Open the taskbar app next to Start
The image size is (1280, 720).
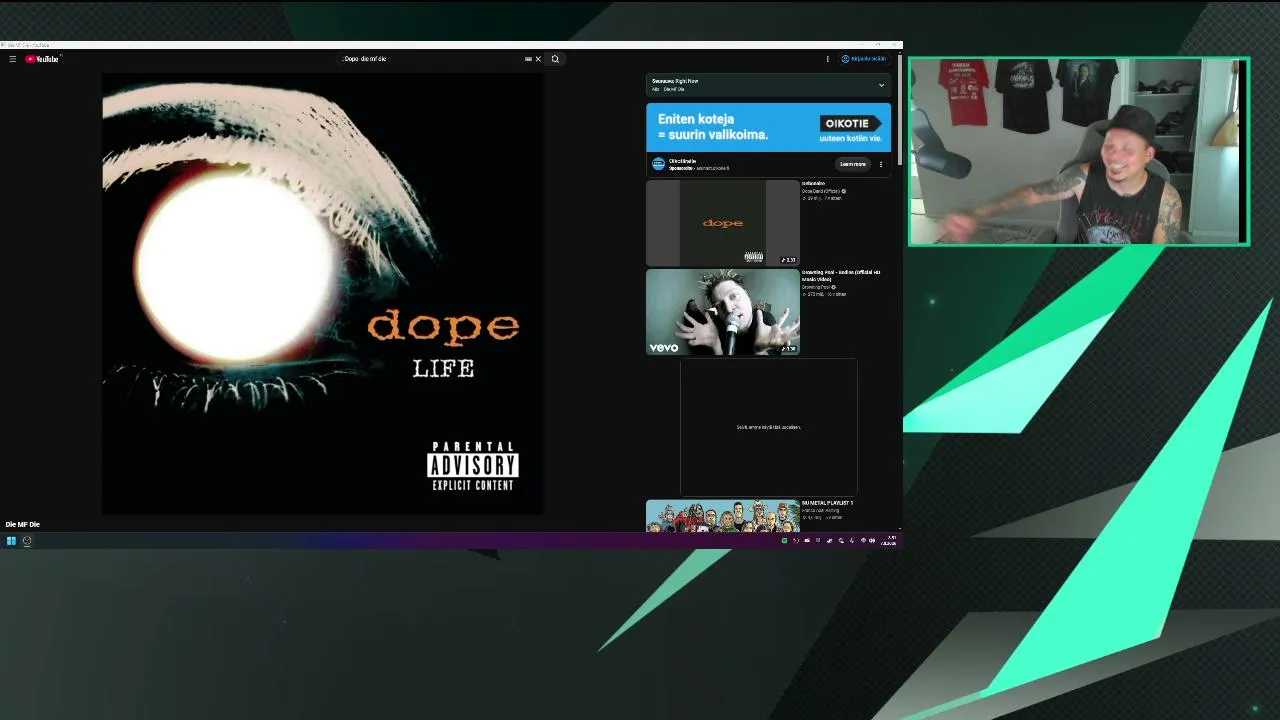click(x=27, y=541)
